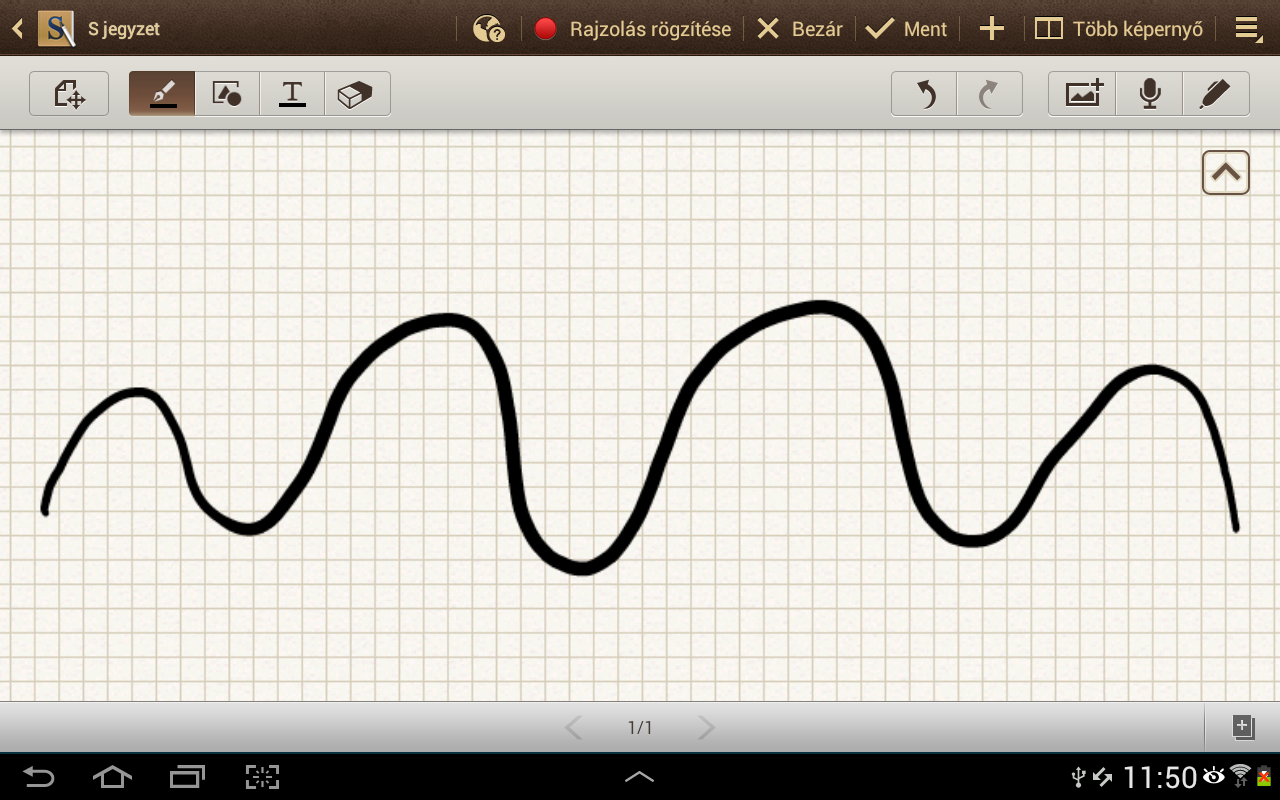Select the pen drawing tool

pos(162,94)
